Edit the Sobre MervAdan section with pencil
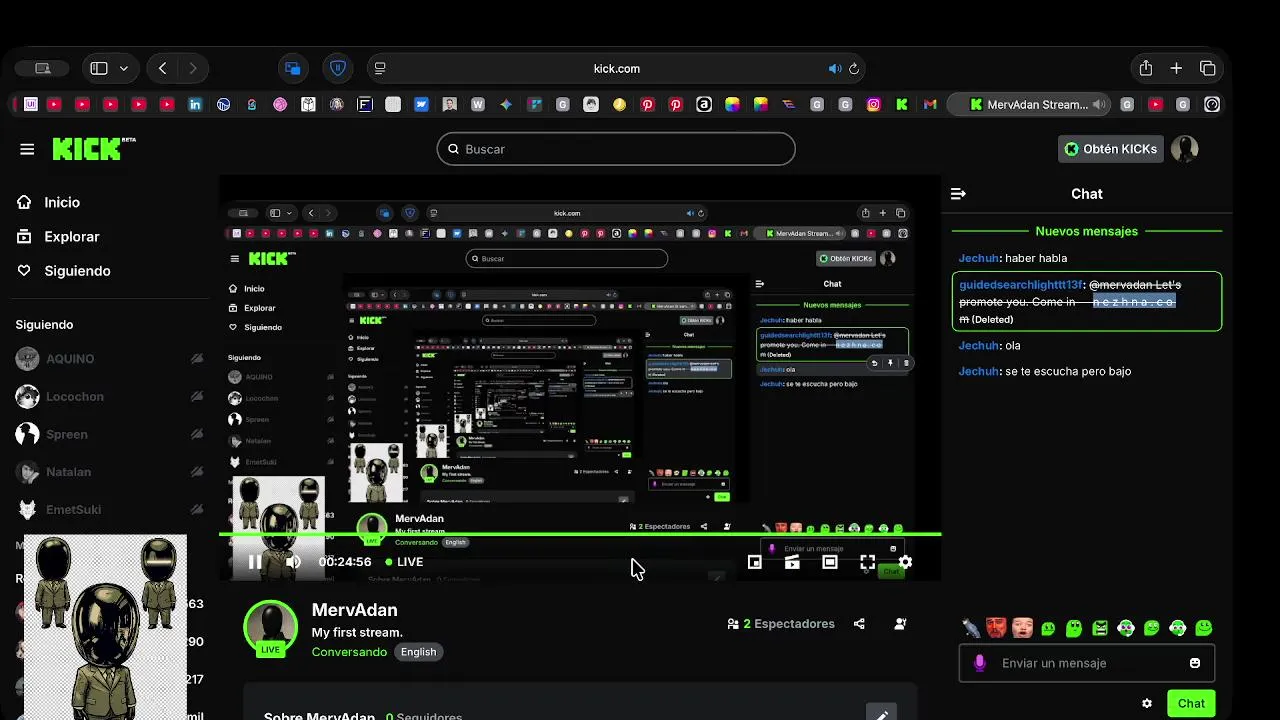The height and width of the screenshot is (720, 1280). pos(881,715)
